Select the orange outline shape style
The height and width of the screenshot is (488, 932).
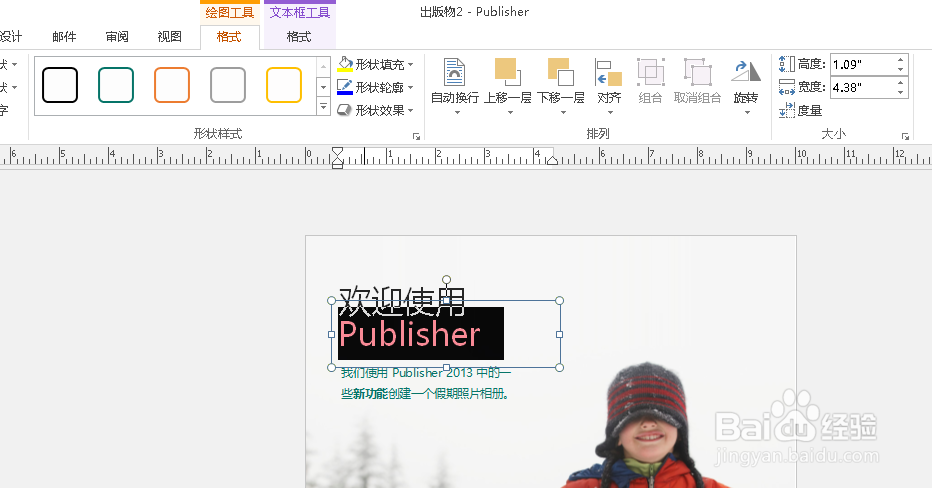172,85
